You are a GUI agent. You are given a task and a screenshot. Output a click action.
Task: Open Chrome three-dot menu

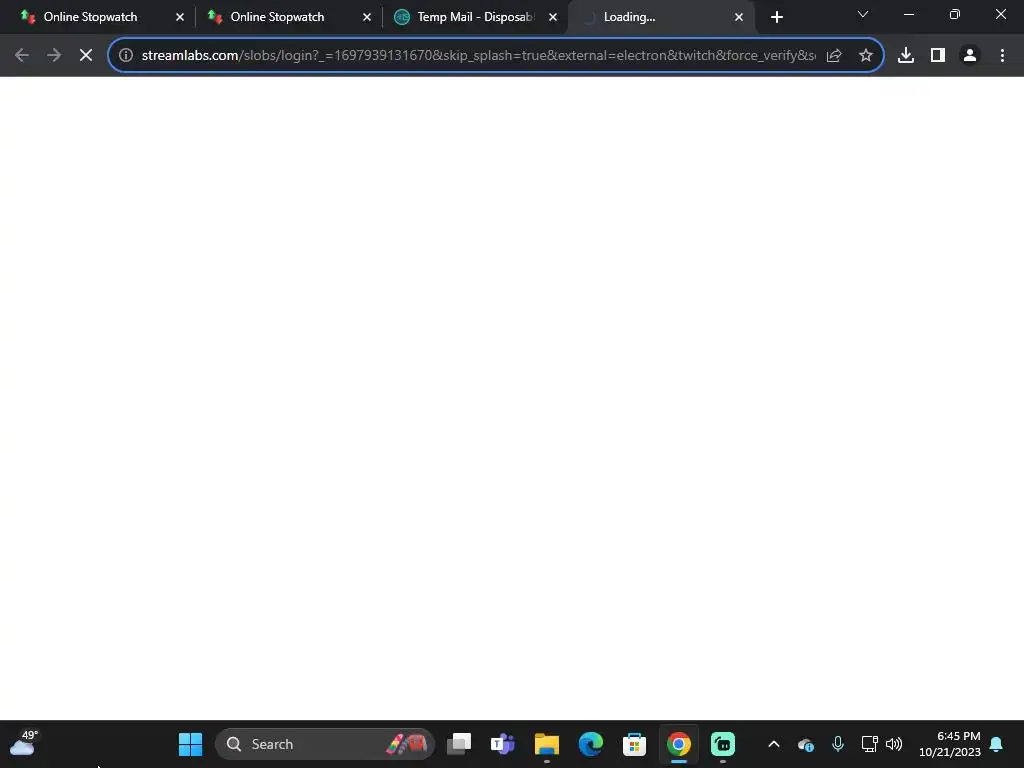[1002, 56]
